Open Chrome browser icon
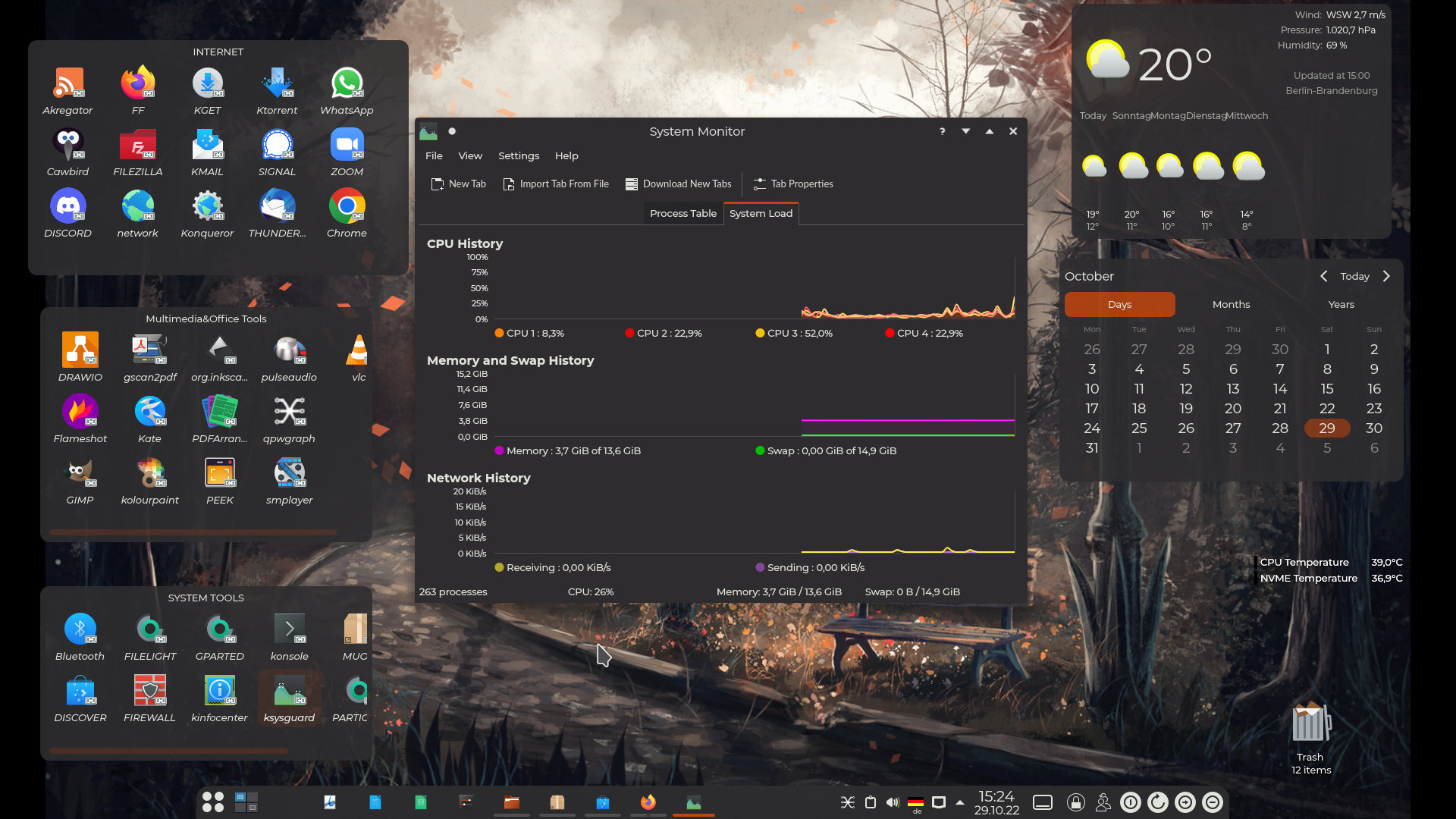The width and height of the screenshot is (1456, 819). tap(347, 214)
